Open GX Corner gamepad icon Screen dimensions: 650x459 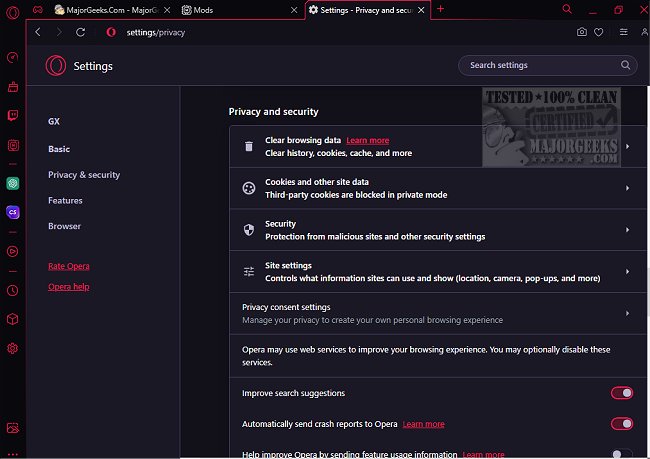[38, 10]
